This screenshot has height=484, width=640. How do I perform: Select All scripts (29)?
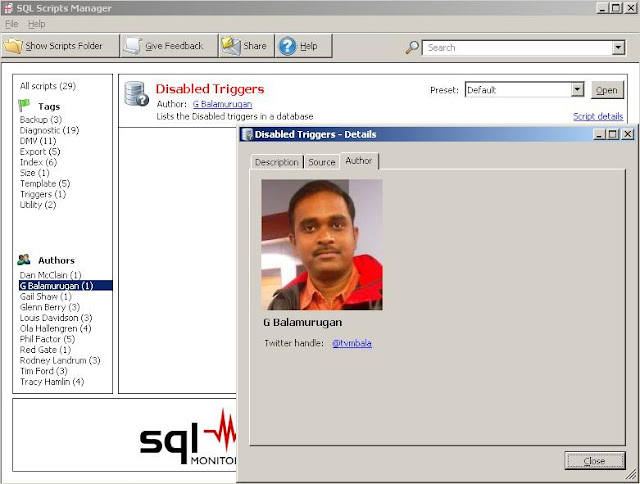coord(48,86)
